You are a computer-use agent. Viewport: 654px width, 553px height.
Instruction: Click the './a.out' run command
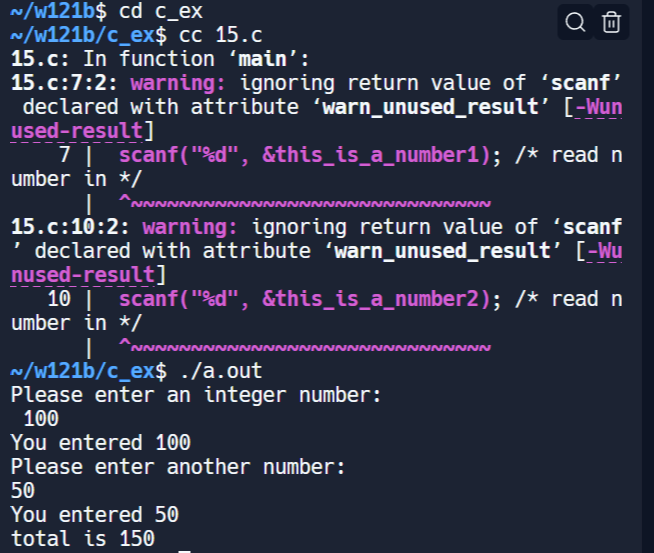point(221,371)
